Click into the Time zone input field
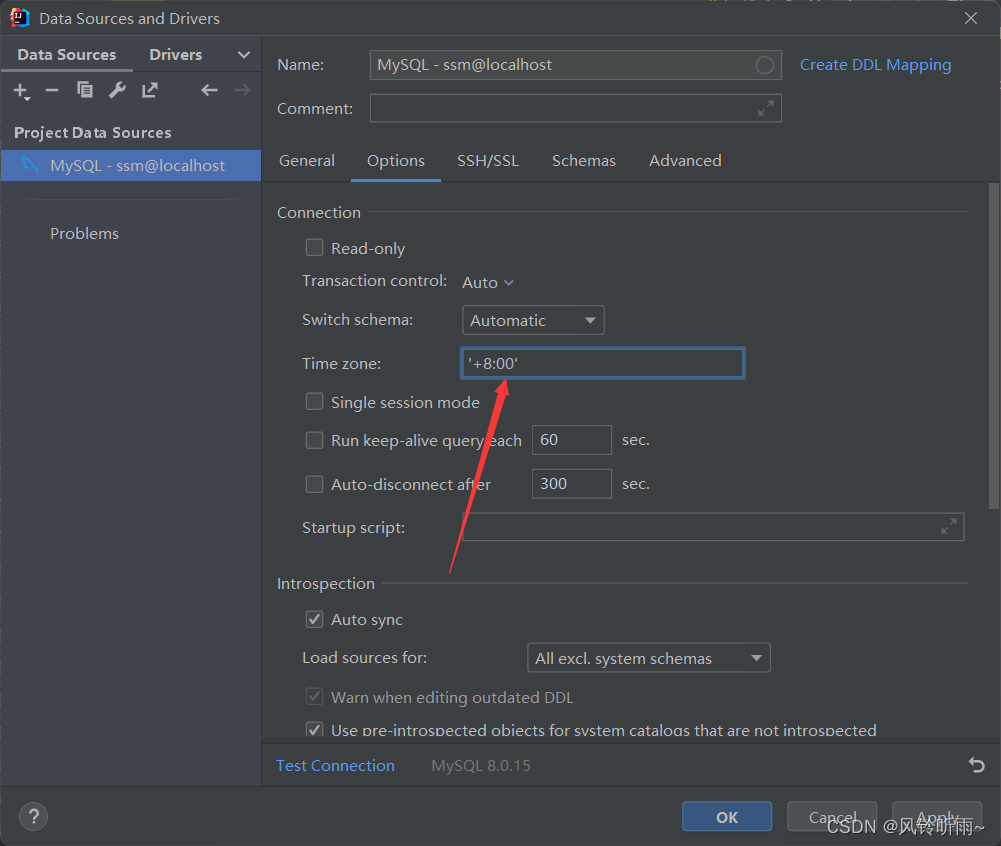 point(620,363)
